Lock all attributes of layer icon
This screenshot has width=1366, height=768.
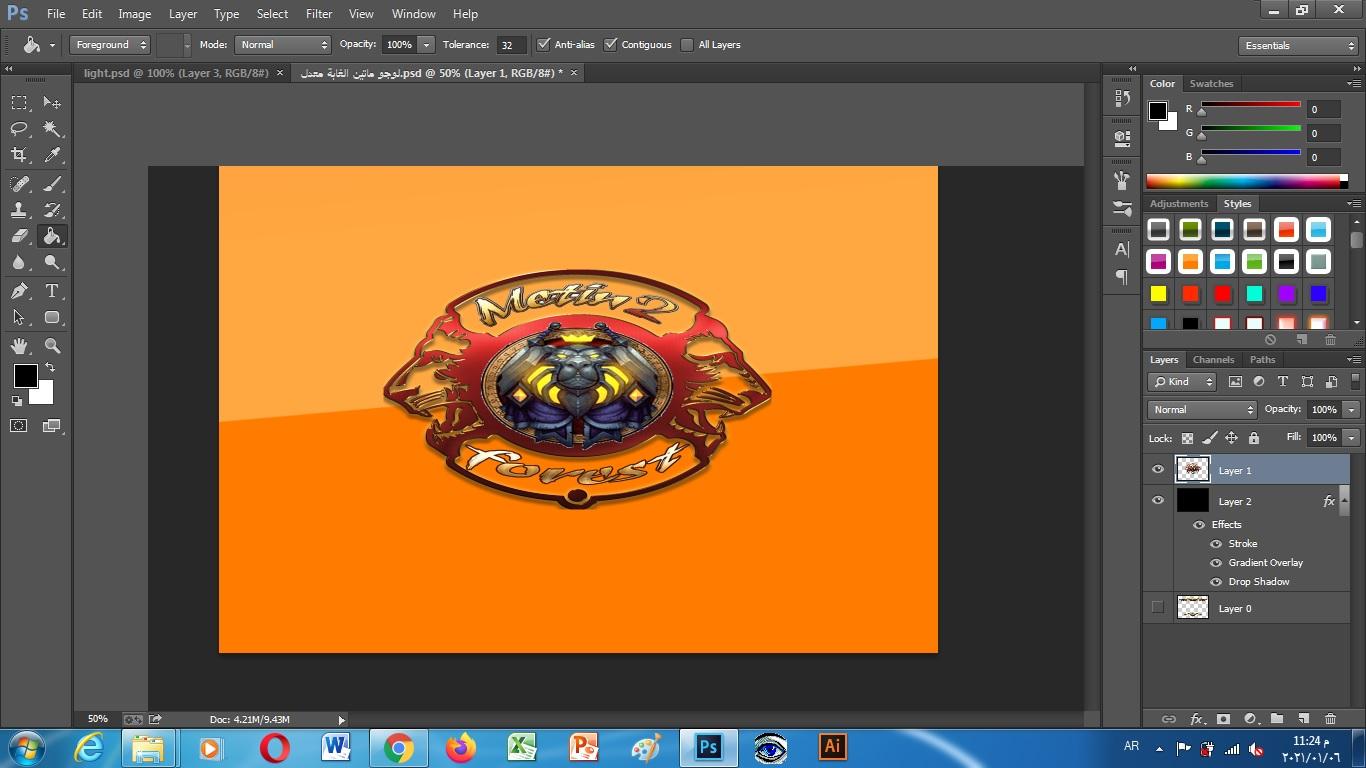[1254, 438]
